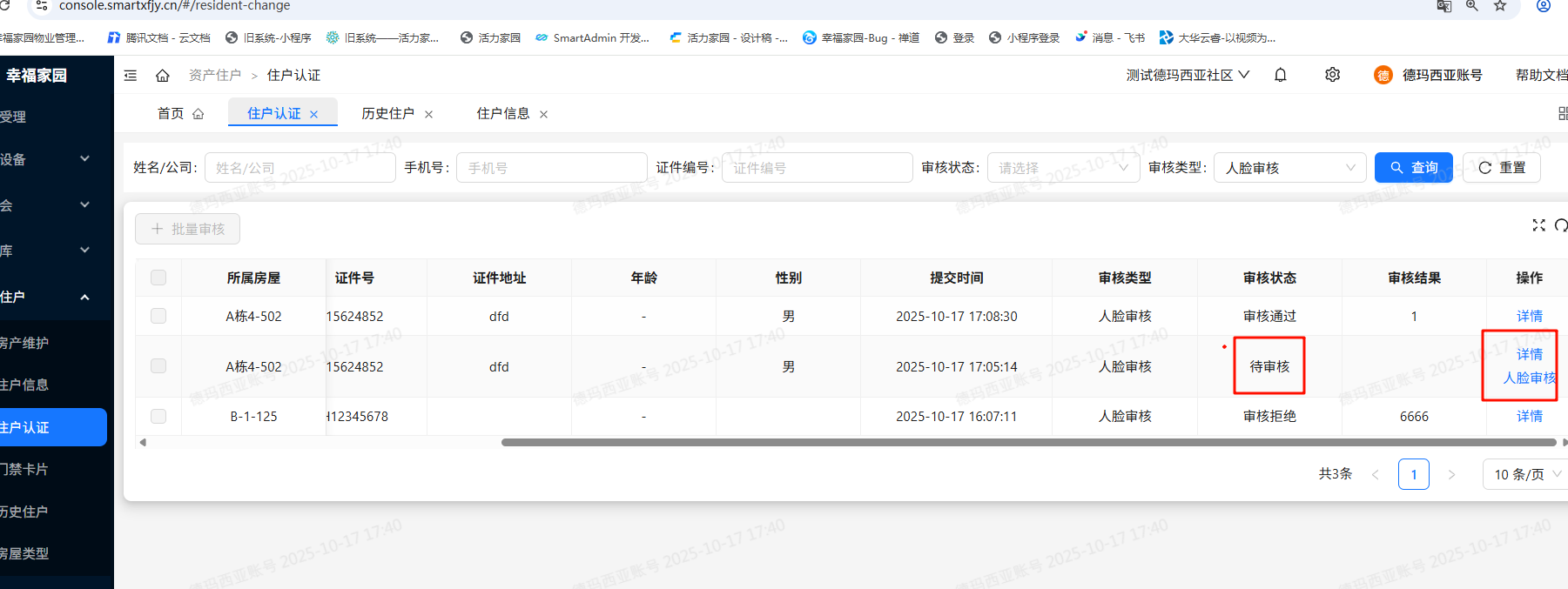
Task: Open 大华云睿 bookmark
Action: coord(1217,37)
